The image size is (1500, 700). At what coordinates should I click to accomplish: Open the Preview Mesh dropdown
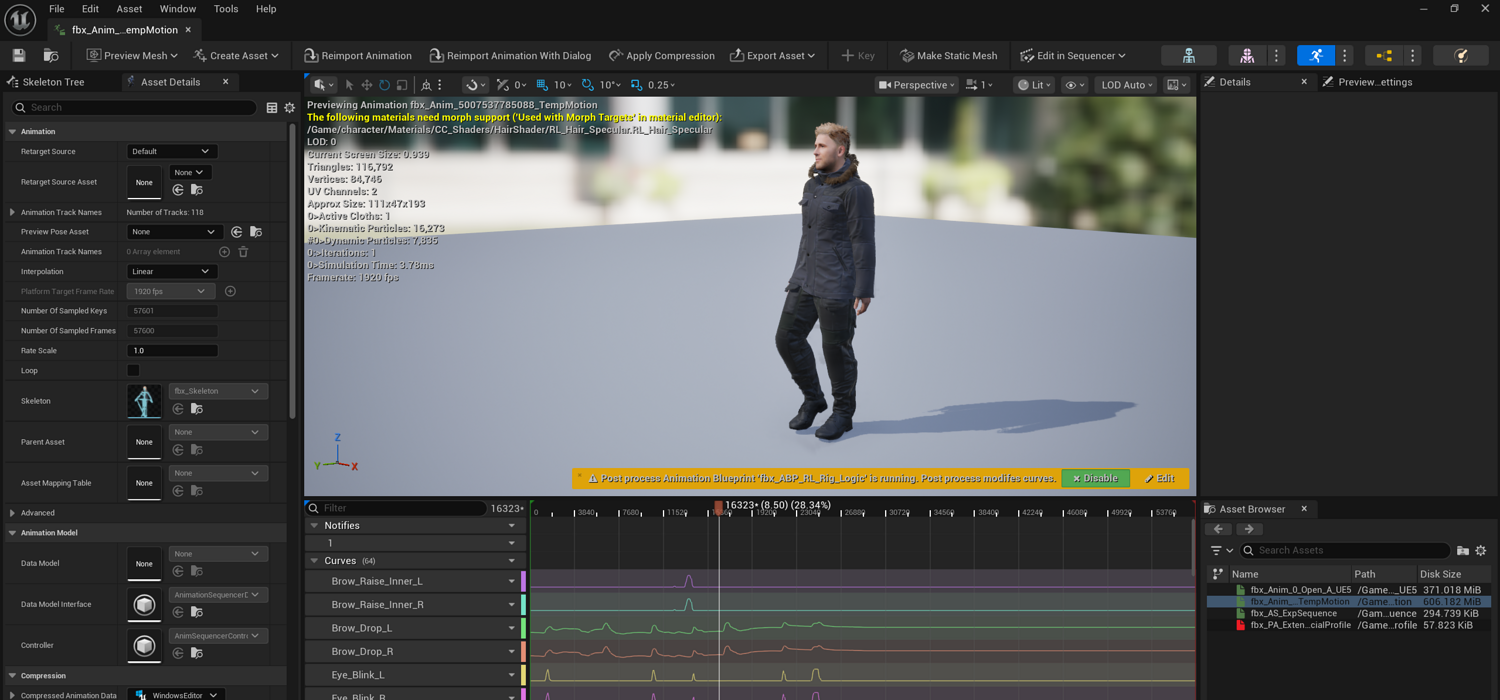pyautogui.click(x=132, y=56)
